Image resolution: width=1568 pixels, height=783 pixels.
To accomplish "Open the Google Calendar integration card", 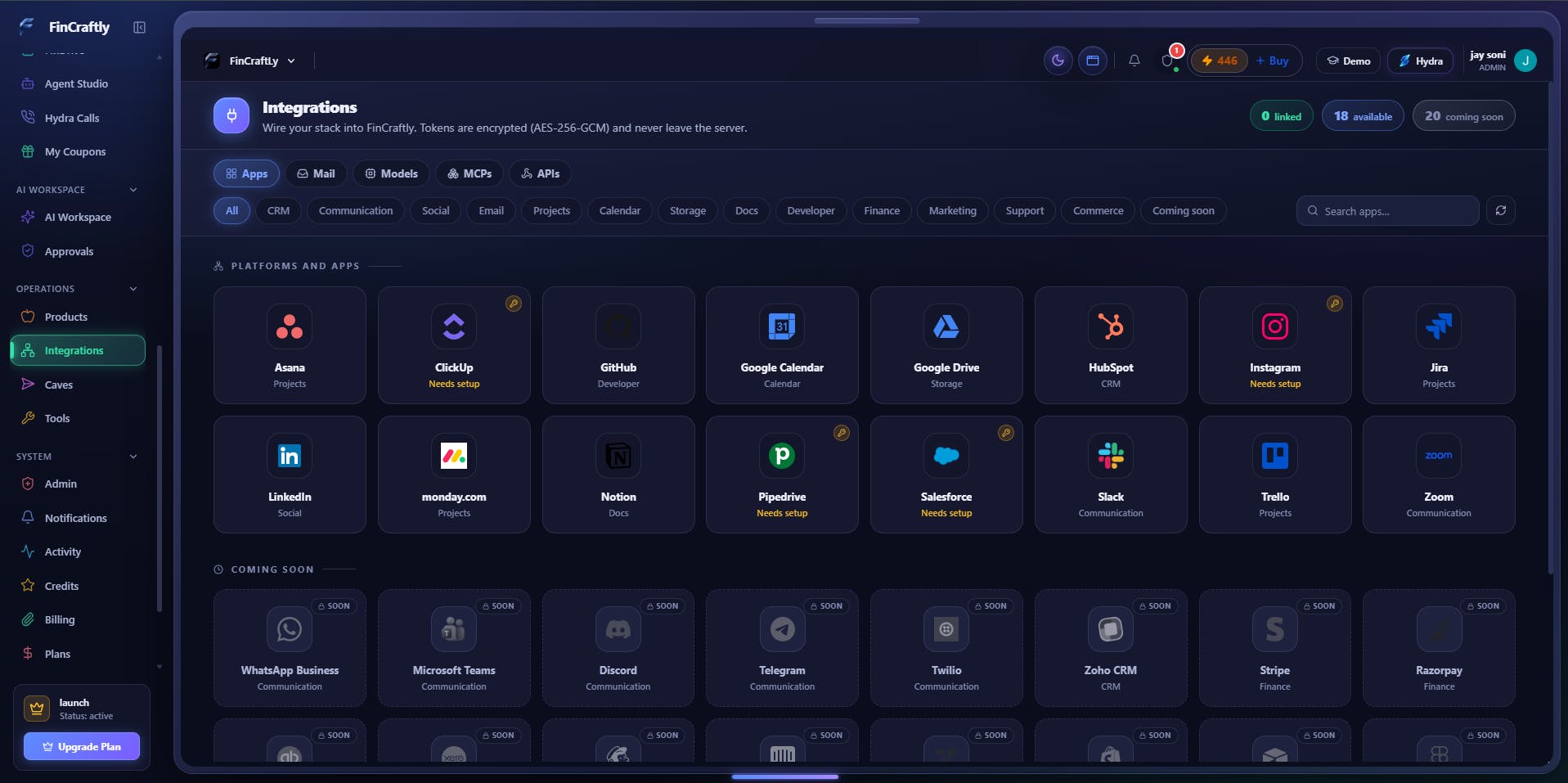I will pyautogui.click(x=782, y=345).
